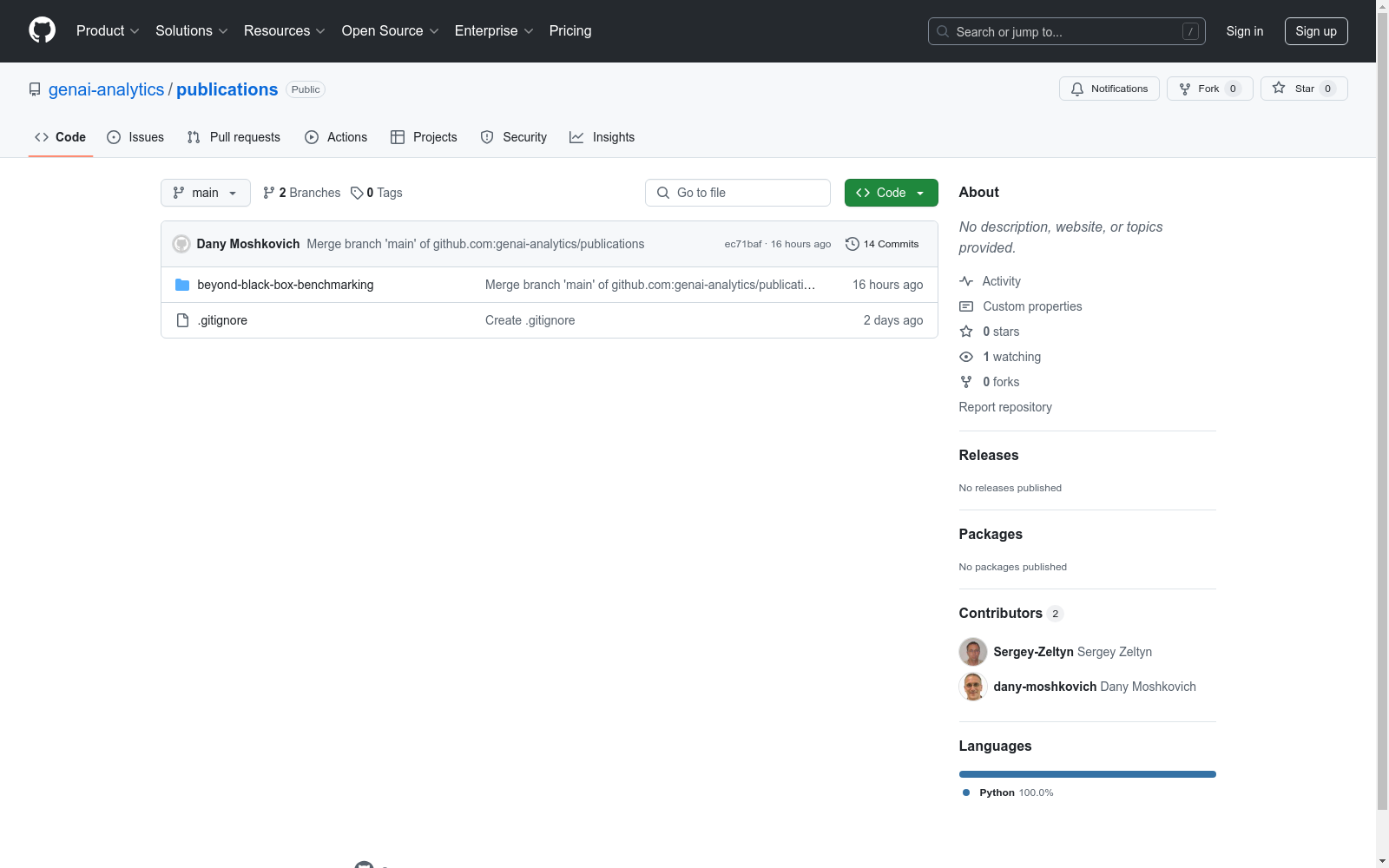Click the commit author avatar icon
The height and width of the screenshot is (868, 1389).
point(181,244)
